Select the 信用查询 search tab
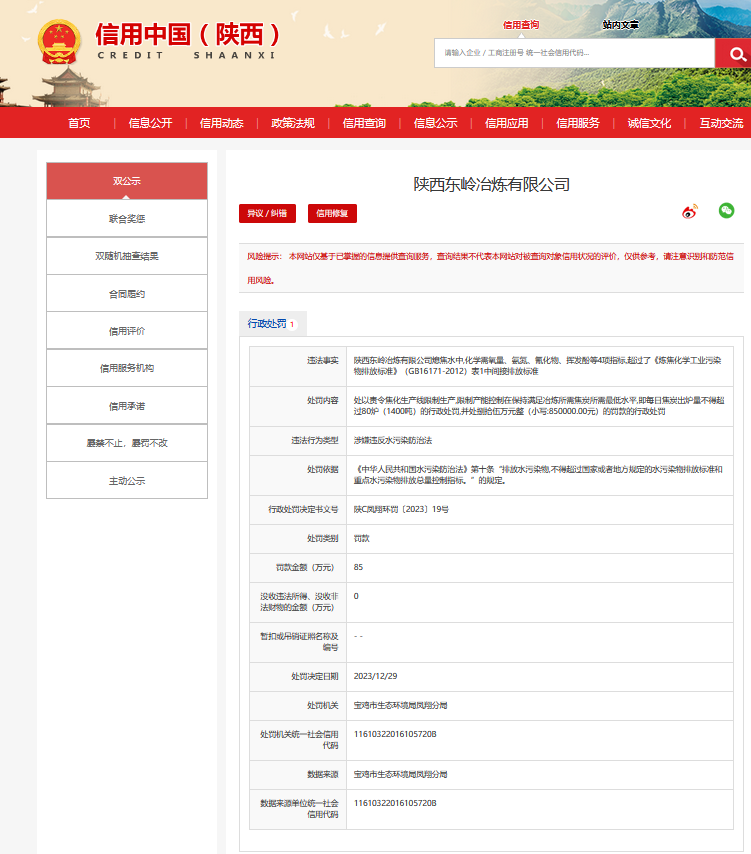 (521, 25)
